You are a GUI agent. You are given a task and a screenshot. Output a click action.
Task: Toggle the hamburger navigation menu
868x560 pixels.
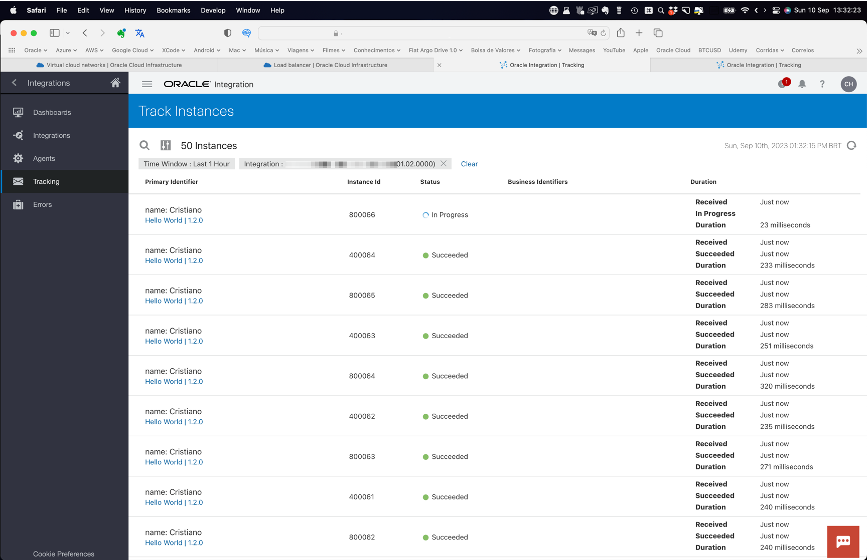tap(147, 84)
